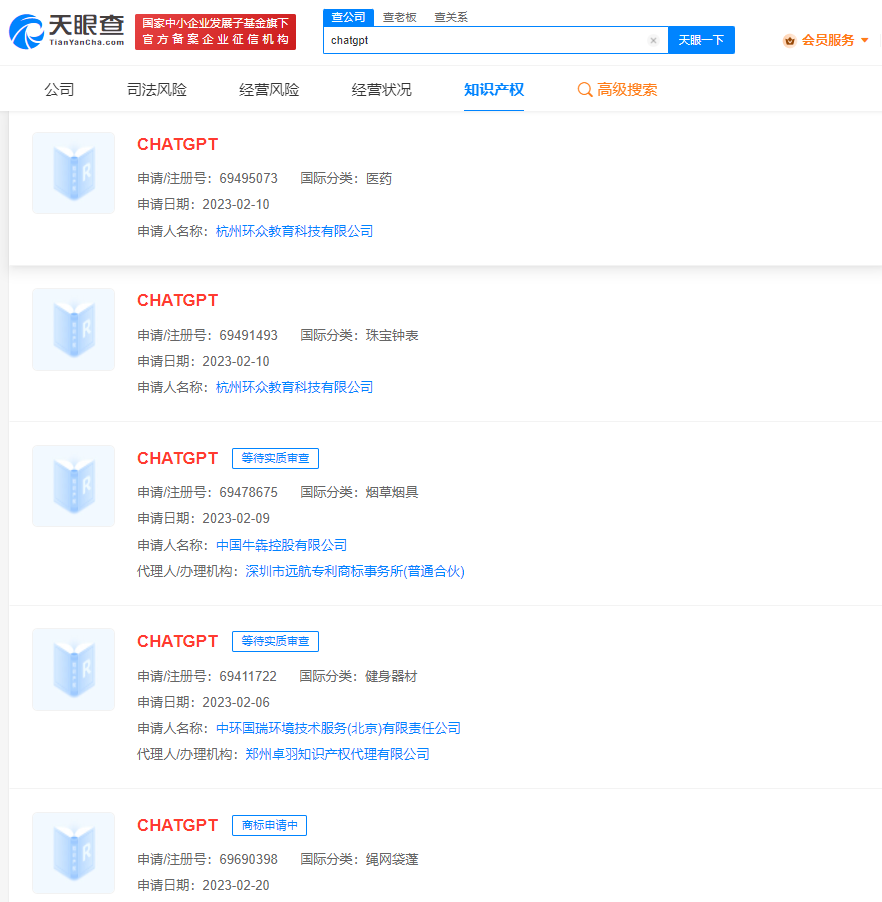
Task: Click registration number 69495073
Action: [249, 178]
